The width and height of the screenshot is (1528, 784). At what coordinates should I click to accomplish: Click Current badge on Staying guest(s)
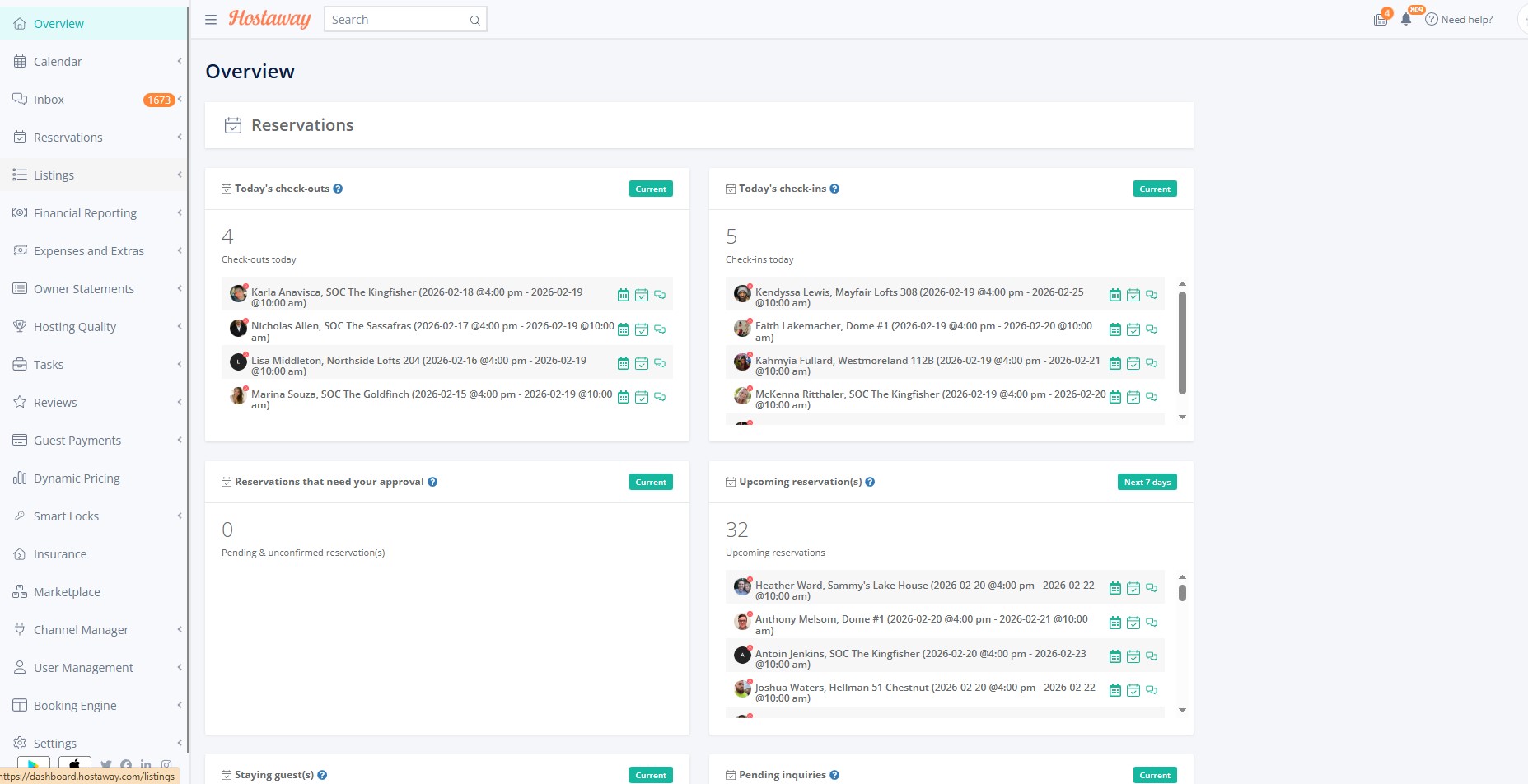651,775
